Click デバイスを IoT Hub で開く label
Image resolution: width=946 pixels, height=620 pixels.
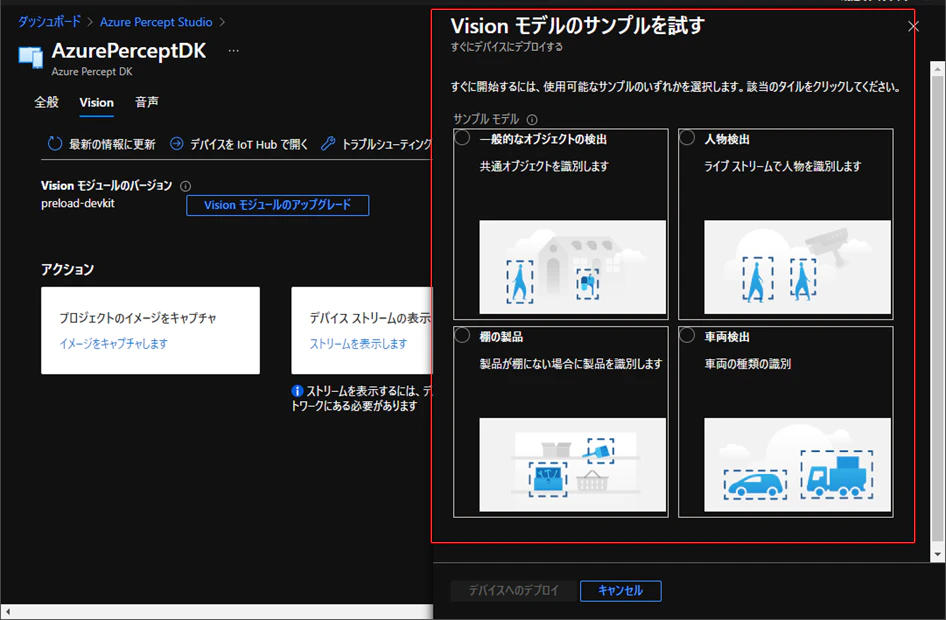click(249, 144)
